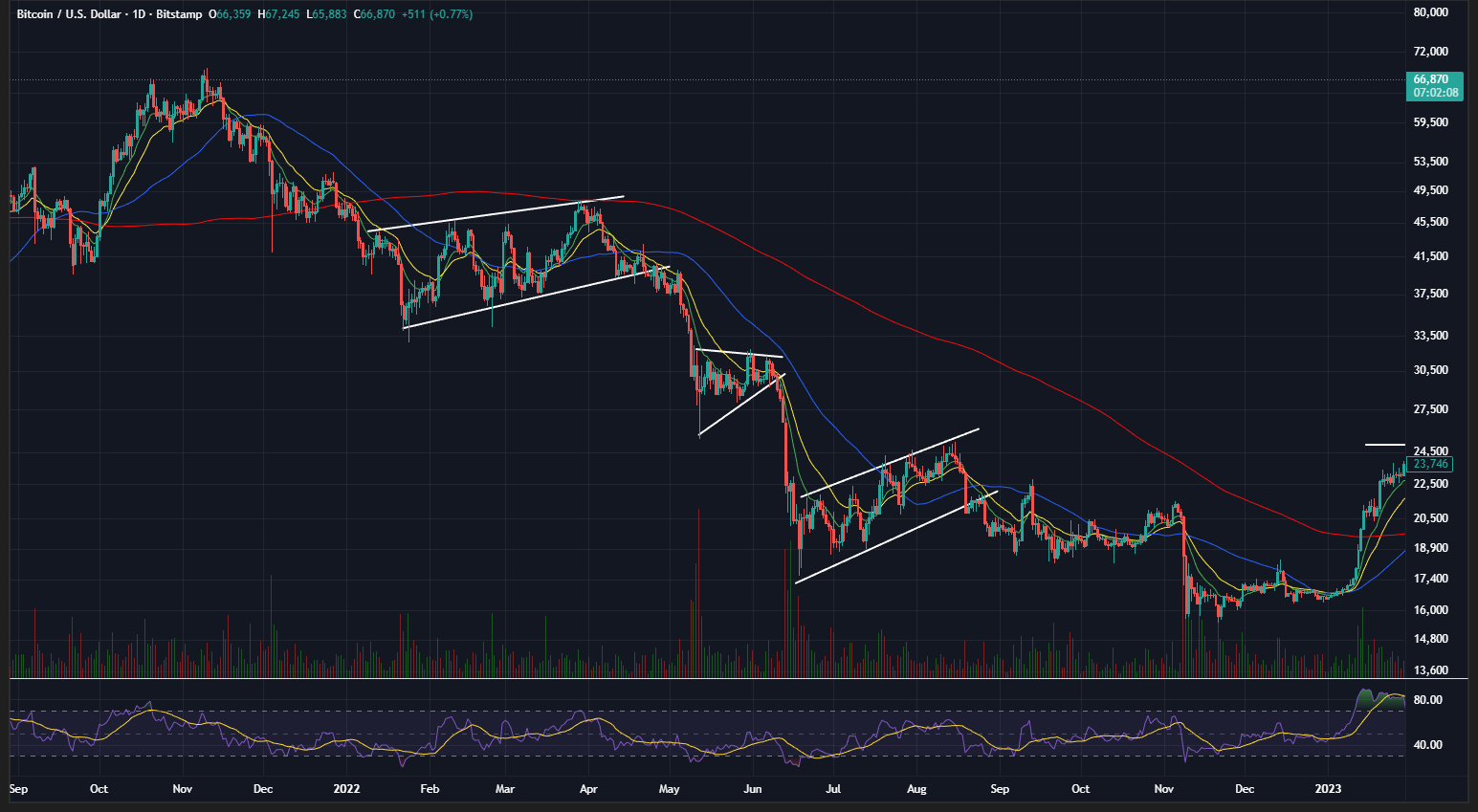Viewport: 1478px width, 812px height.
Task: Click the 40.00 level on the RSI scale
Action: pos(1427,745)
